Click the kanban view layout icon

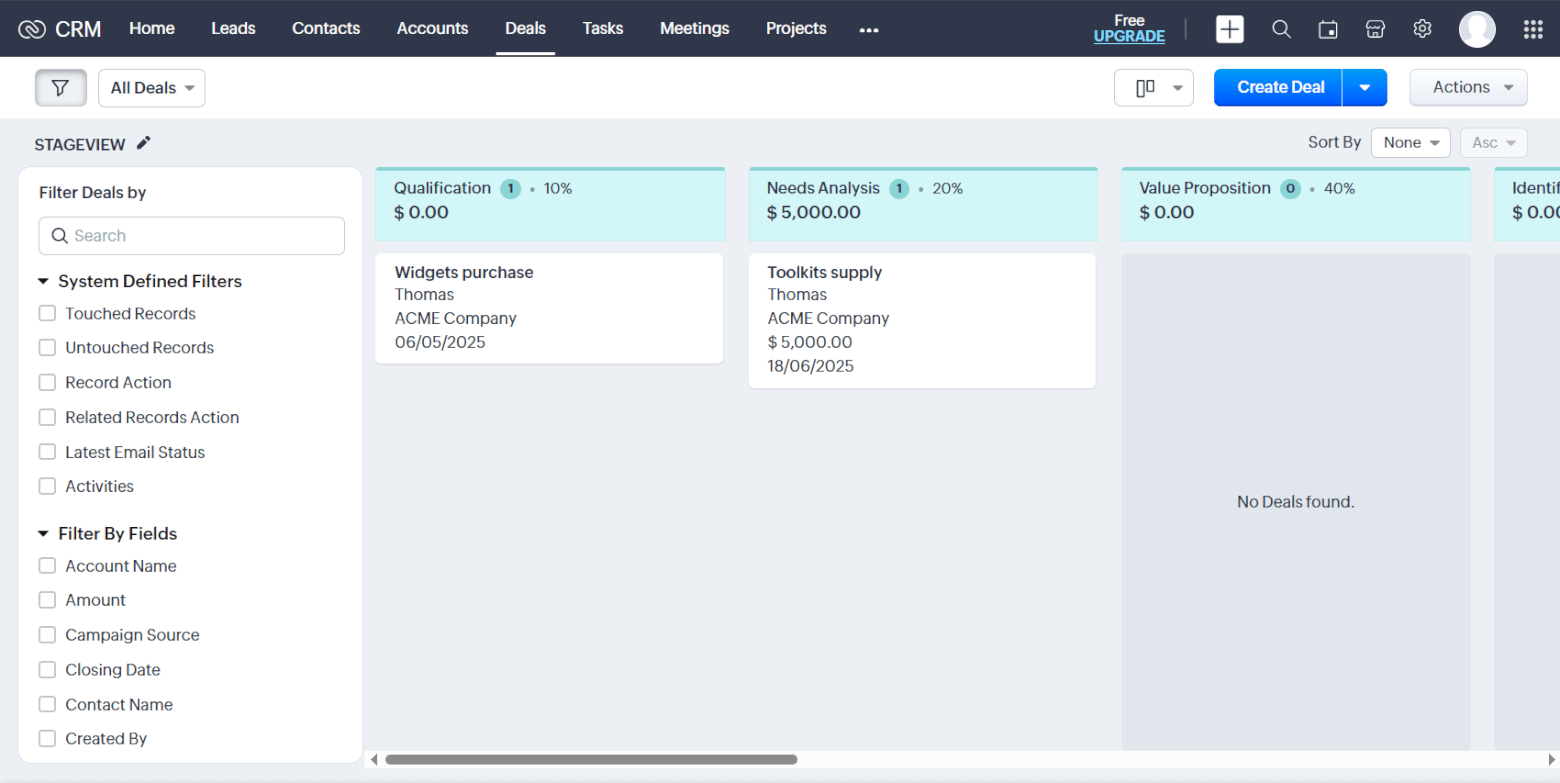tap(1146, 88)
